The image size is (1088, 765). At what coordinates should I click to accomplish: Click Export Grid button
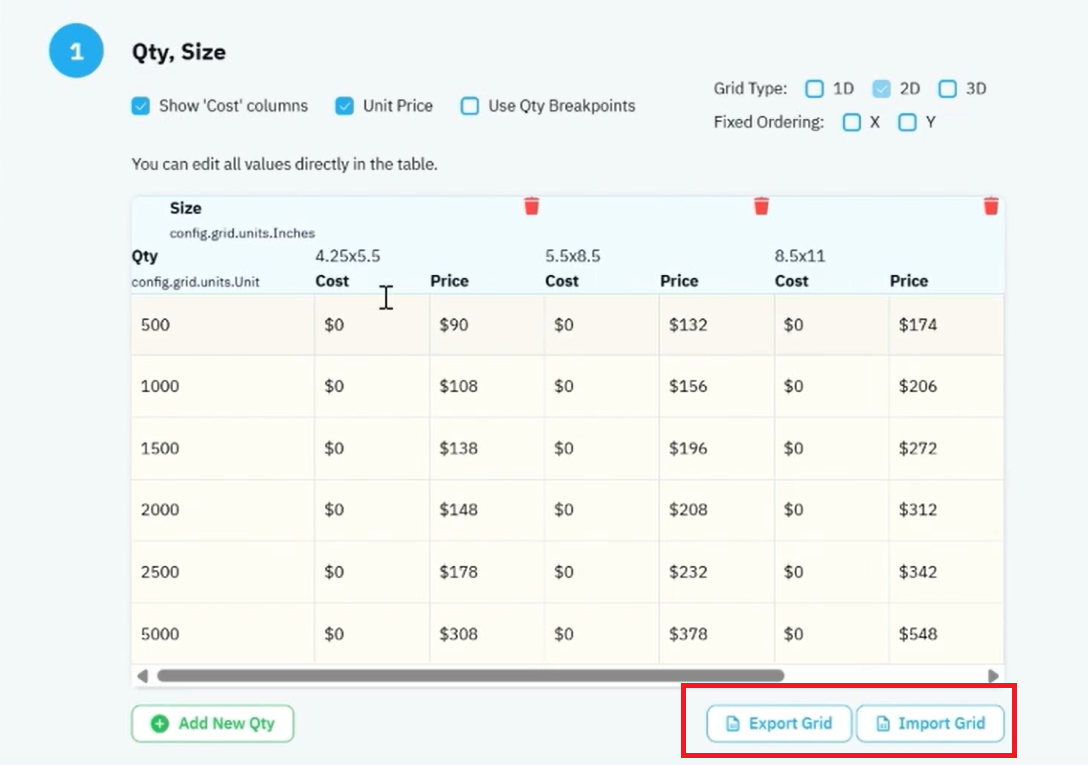click(x=779, y=723)
